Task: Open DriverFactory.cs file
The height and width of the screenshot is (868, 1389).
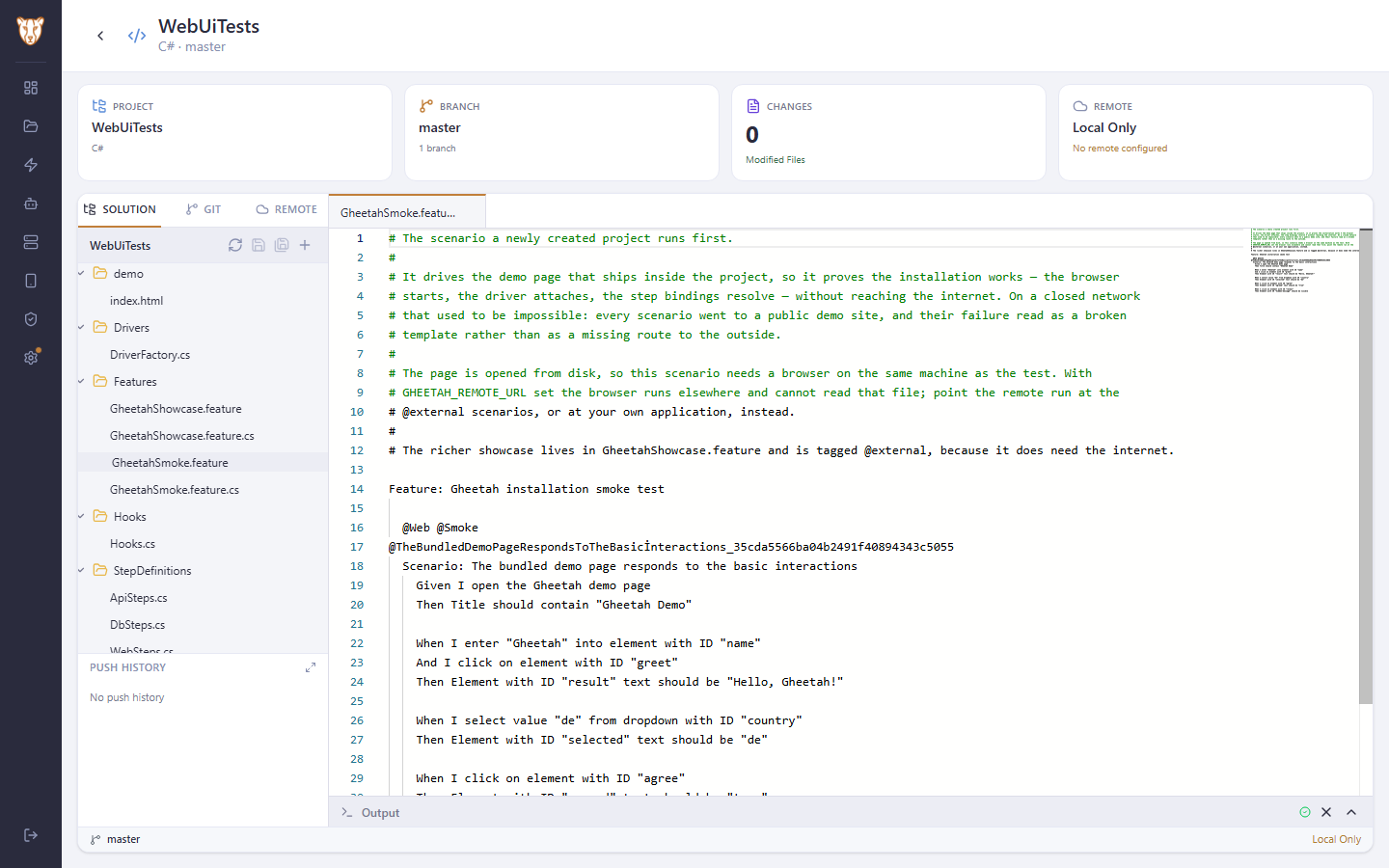Action: 150,355
